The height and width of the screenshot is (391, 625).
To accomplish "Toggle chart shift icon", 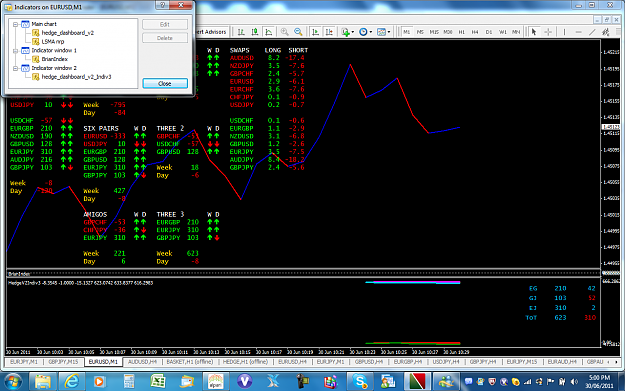I will (329, 32).
